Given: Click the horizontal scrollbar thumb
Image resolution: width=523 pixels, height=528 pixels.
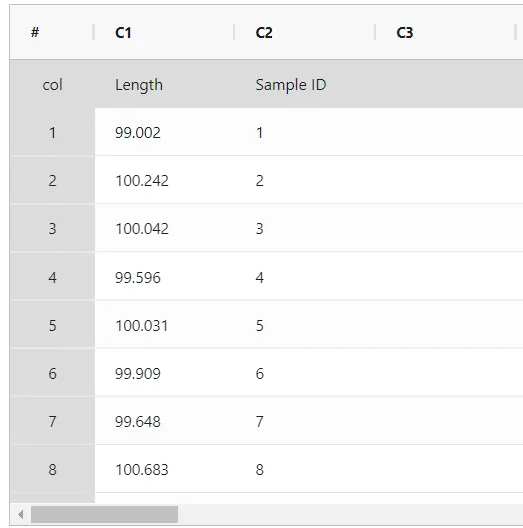Looking at the screenshot, I should click(x=104, y=514).
